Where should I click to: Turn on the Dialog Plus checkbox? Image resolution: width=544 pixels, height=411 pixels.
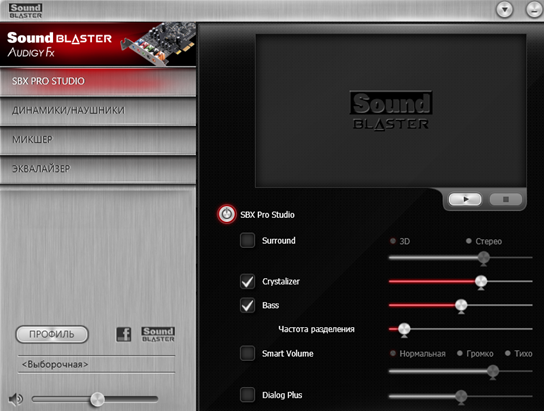click(x=247, y=395)
